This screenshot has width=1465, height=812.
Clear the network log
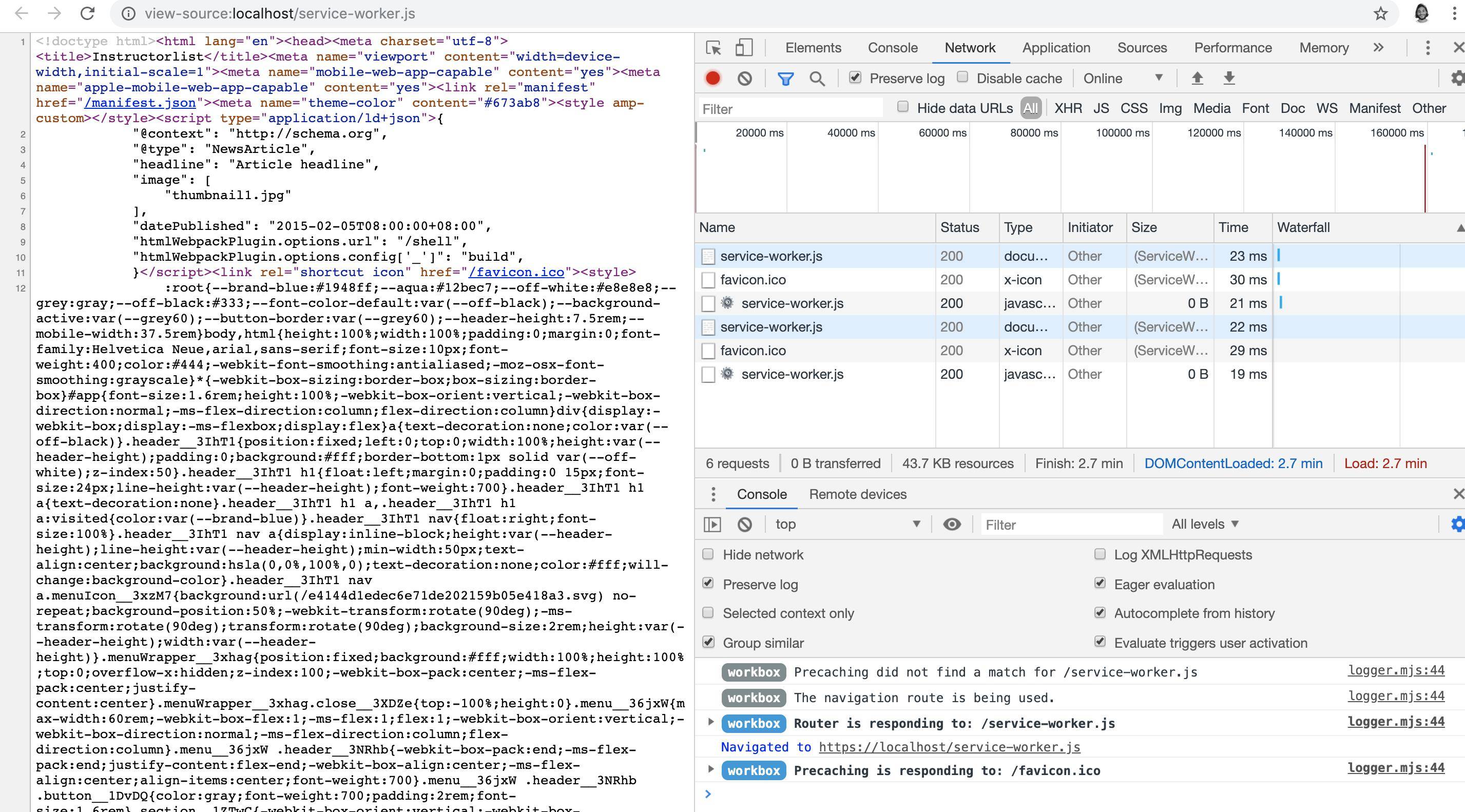(744, 78)
